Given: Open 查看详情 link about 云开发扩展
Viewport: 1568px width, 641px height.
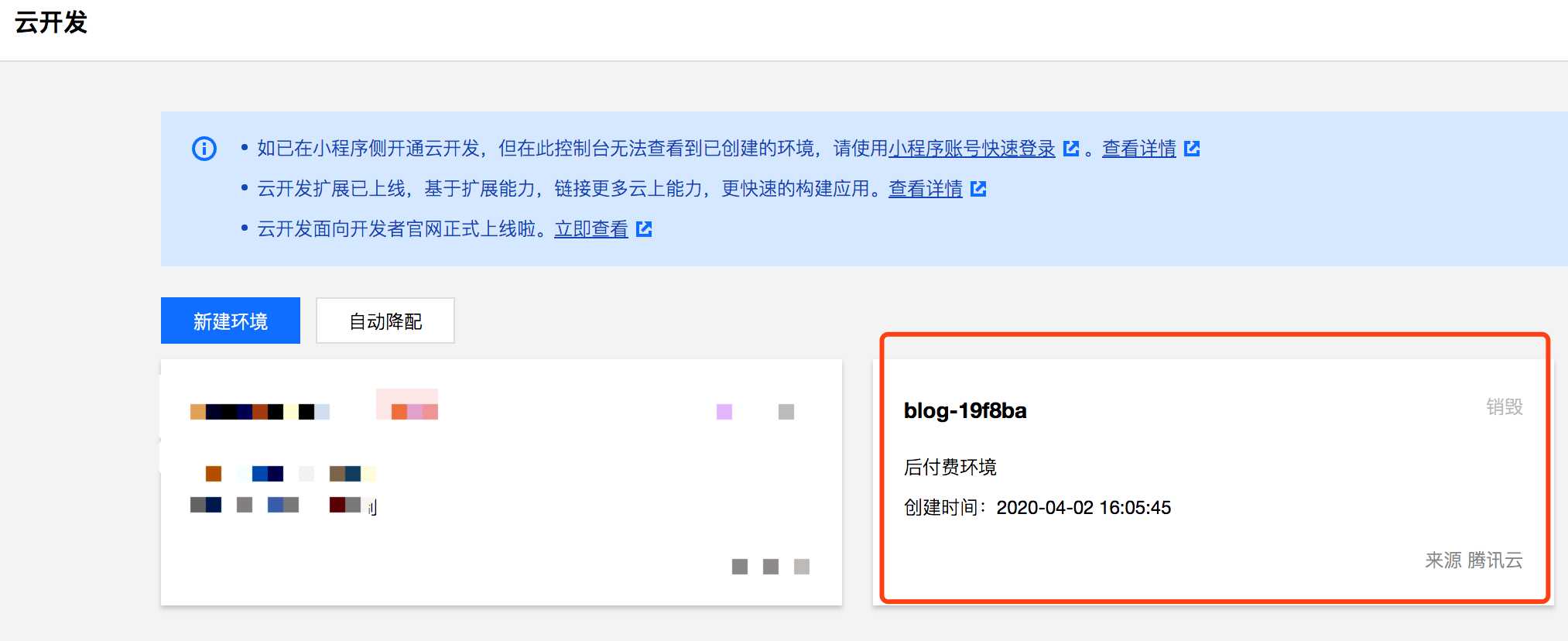Looking at the screenshot, I should coord(926,189).
